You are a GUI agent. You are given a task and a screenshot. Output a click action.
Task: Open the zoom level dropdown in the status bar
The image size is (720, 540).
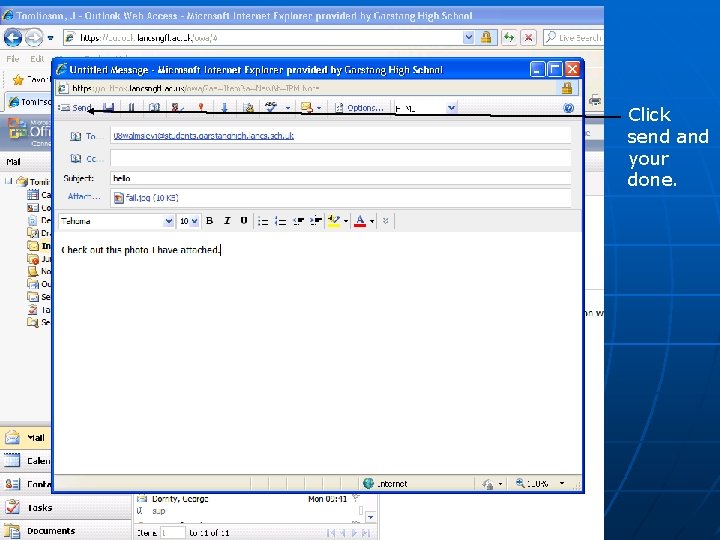click(x=562, y=483)
